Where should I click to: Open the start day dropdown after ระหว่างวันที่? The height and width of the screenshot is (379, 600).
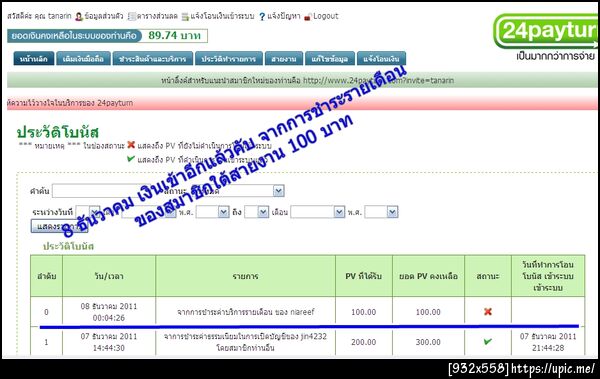click(88, 212)
